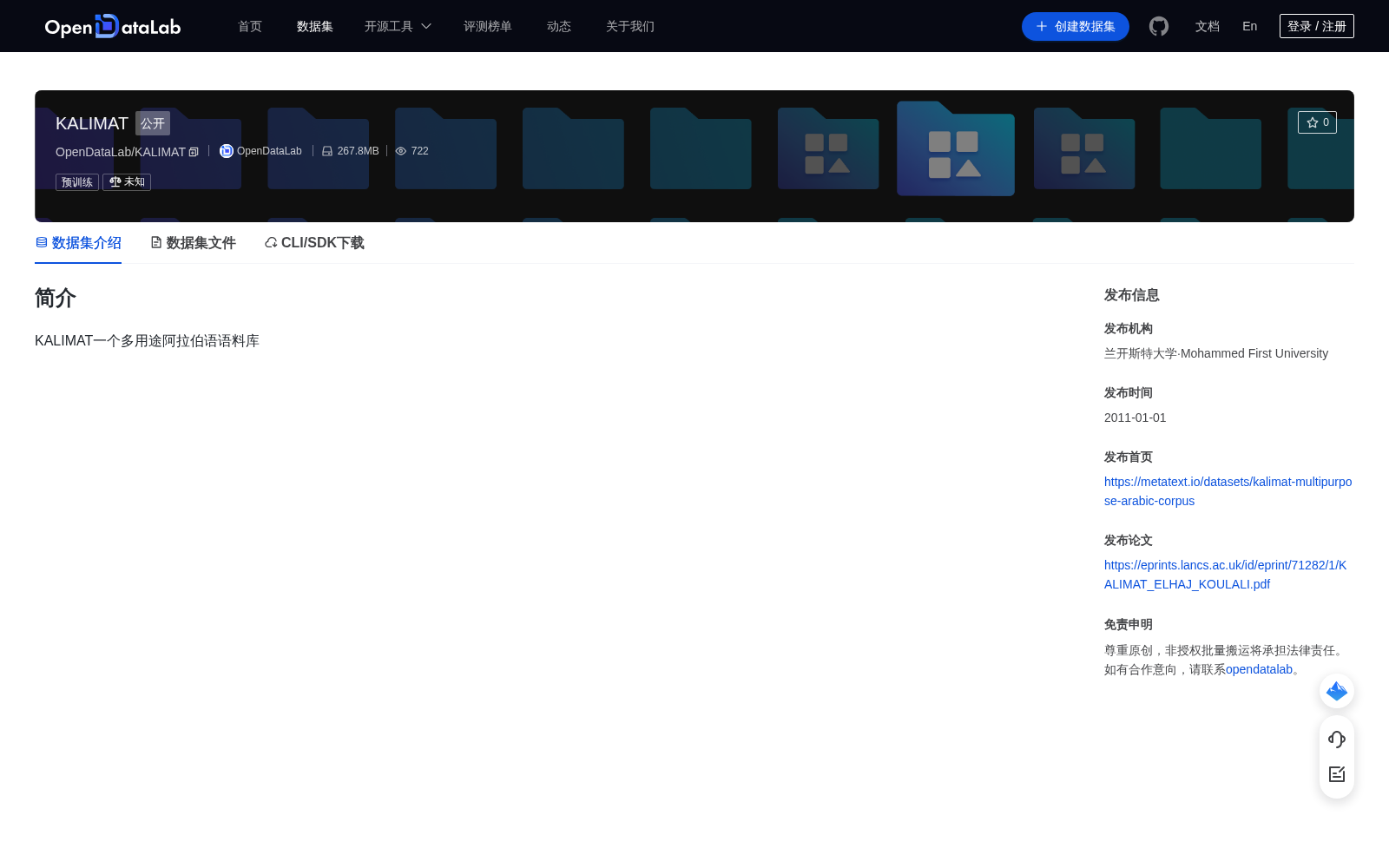Open the metatext.io homepage link
The image size is (1389, 868).
coord(1228,491)
